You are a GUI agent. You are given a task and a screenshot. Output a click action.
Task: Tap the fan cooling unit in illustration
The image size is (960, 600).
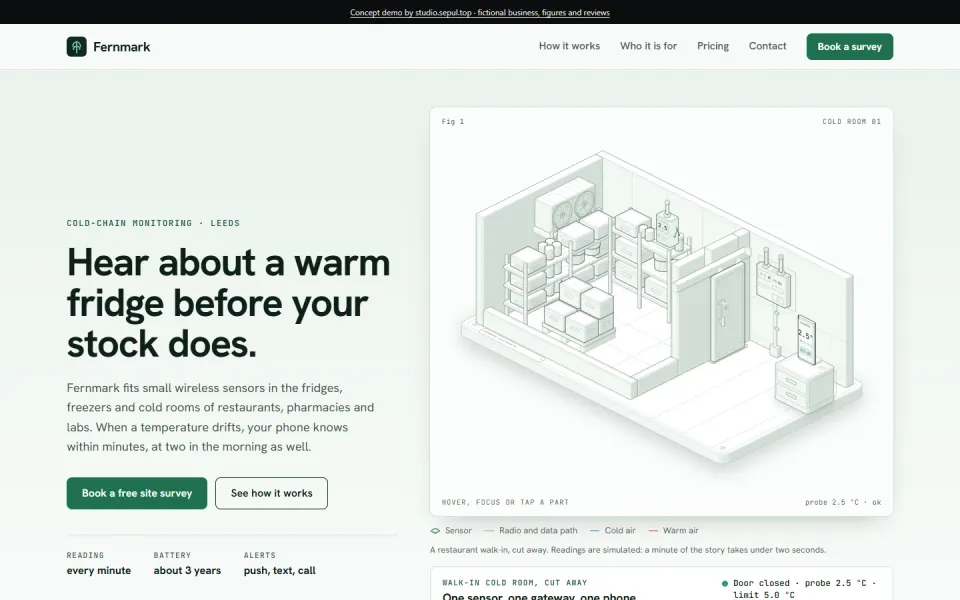(567, 204)
